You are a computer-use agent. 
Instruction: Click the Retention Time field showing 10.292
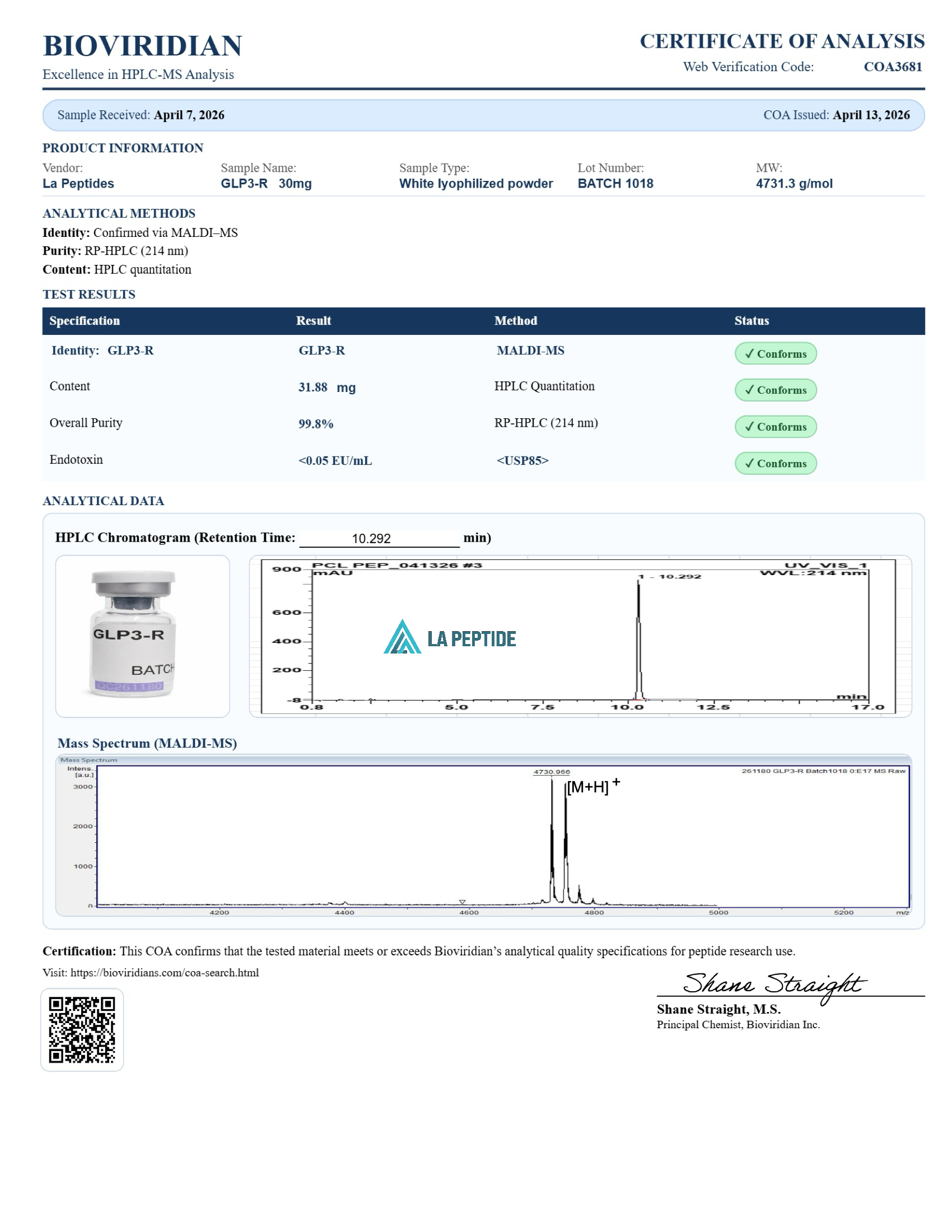click(x=379, y=538)
